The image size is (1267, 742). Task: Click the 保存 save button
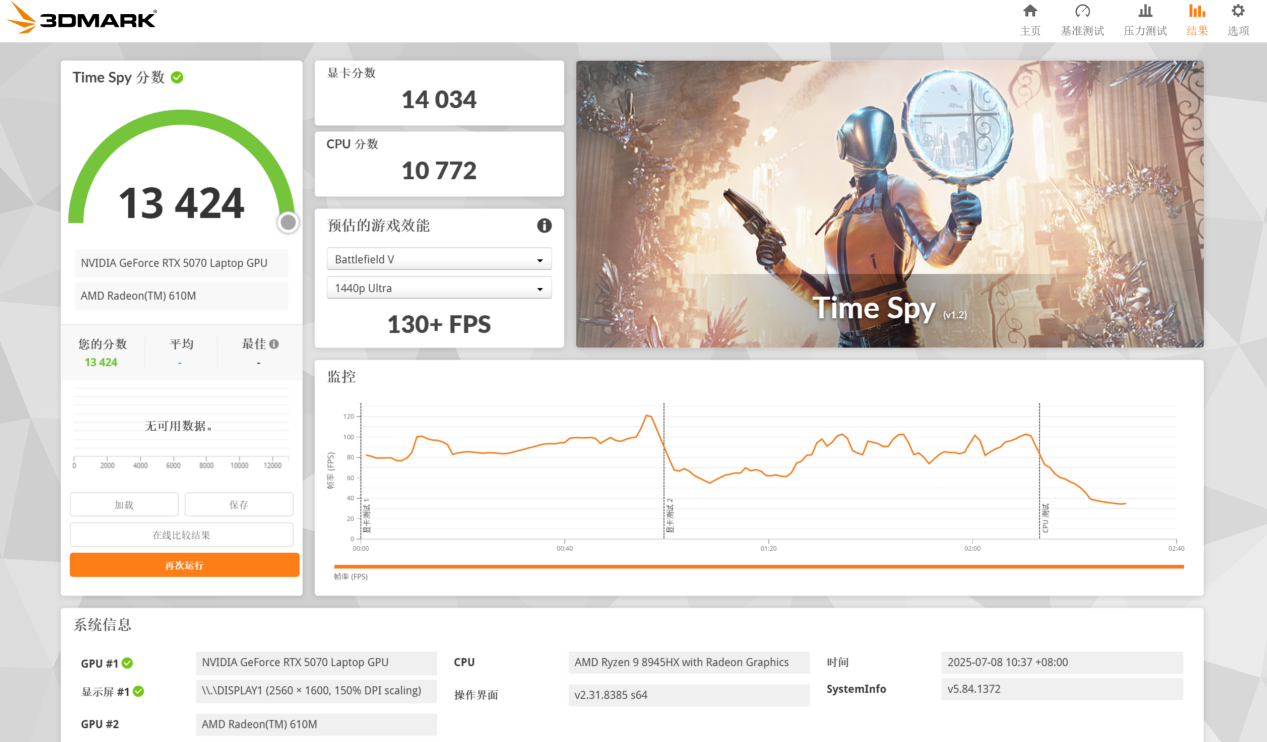tap(239, 505)
